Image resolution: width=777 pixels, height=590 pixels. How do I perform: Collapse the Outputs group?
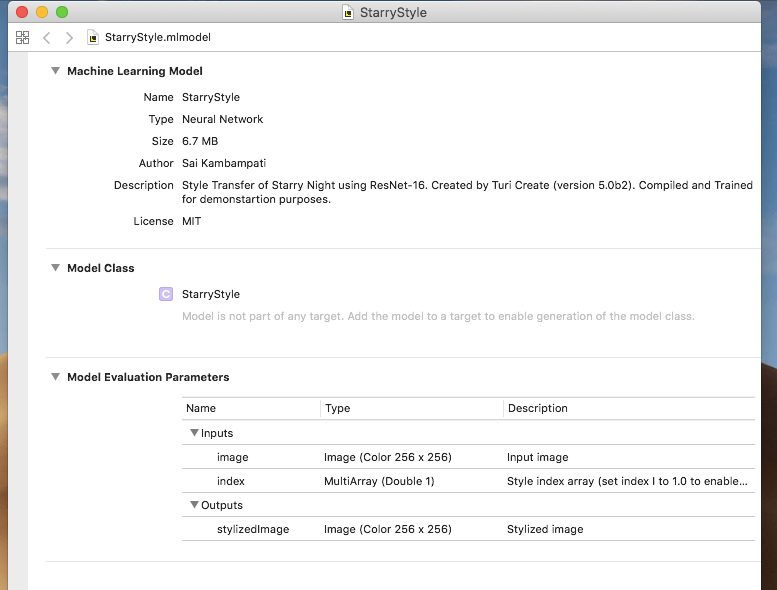pyautogui.click(x=194, y=505)
